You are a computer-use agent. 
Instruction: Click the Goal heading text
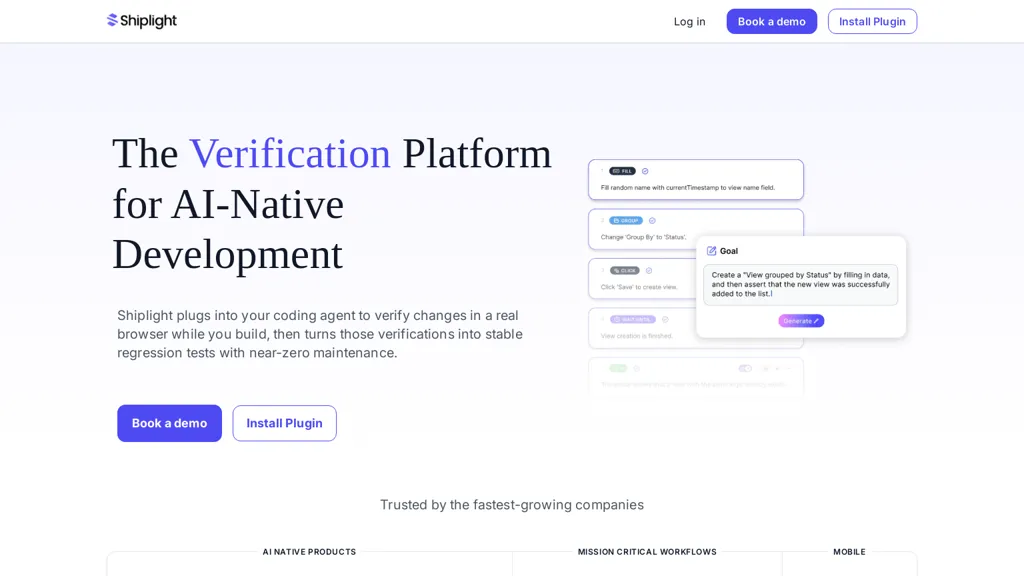click(729, 251)
